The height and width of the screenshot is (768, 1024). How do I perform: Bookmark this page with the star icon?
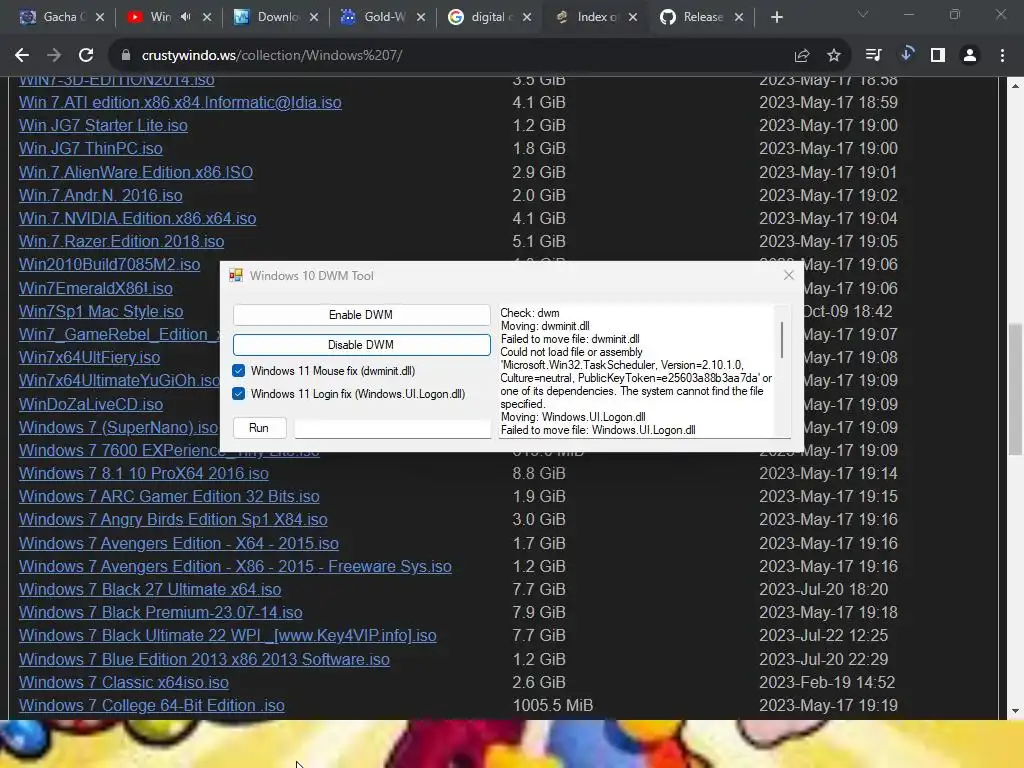[834, 56]
